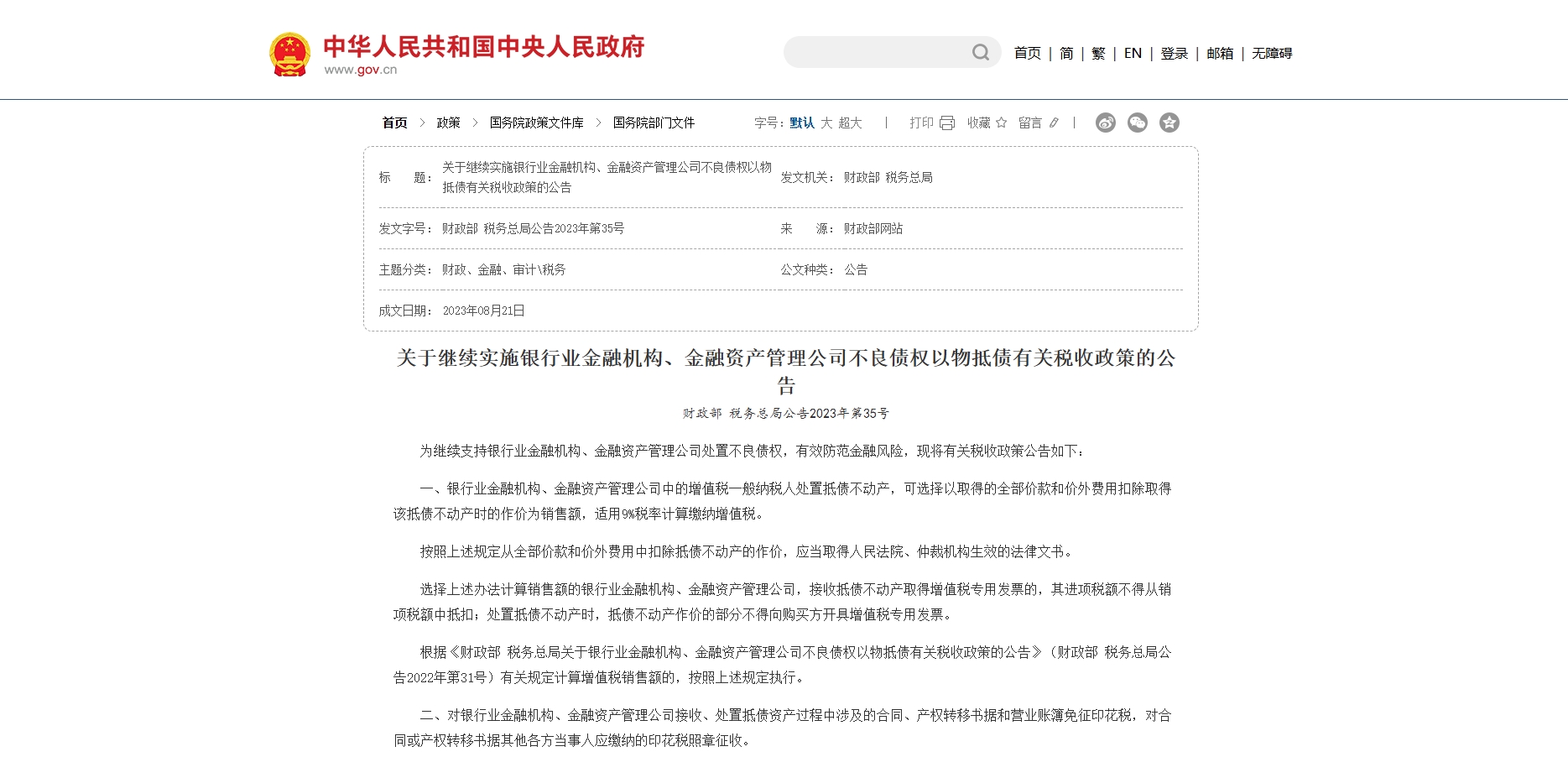Switch to simplified Chinese 简
This screenshot has width=1568, height=757.
(1066, 53)
